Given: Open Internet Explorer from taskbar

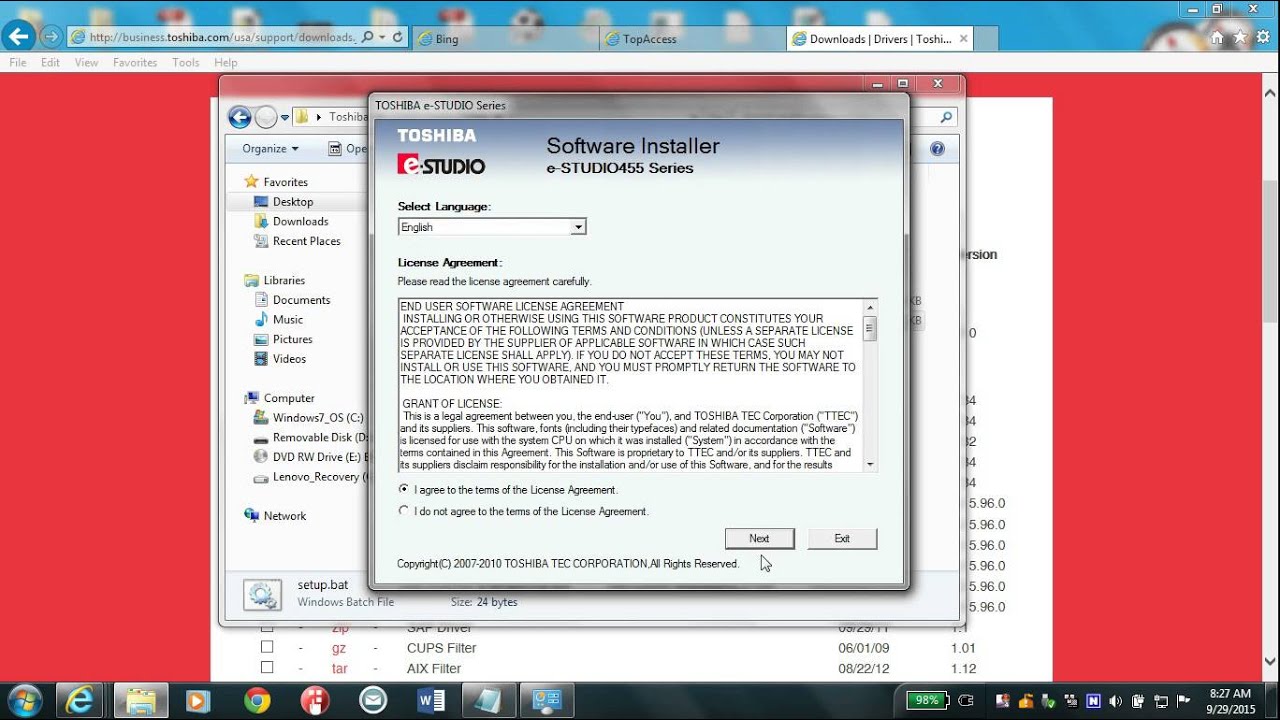Looking at the screenshot, I should (x=79, y=700).
